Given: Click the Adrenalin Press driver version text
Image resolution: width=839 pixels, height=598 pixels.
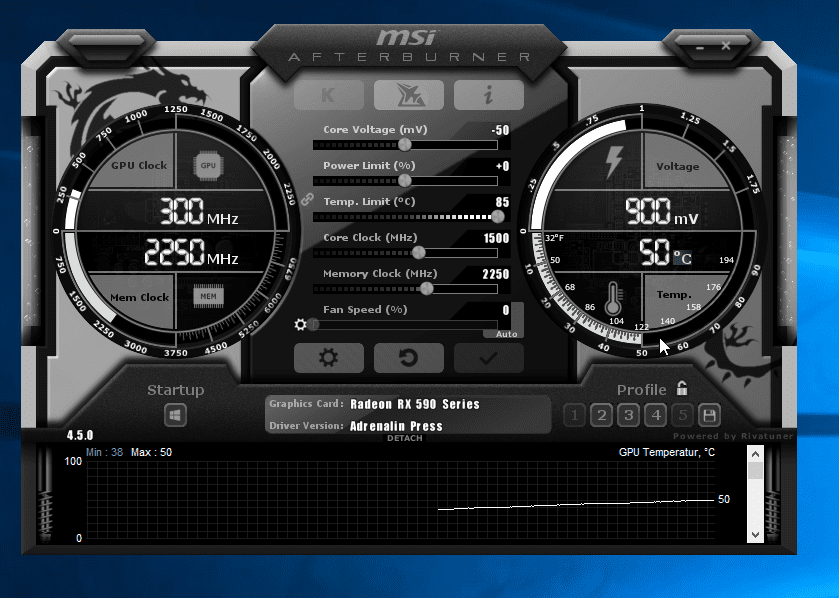Looking at the screenshot, I should click(396, 426).
